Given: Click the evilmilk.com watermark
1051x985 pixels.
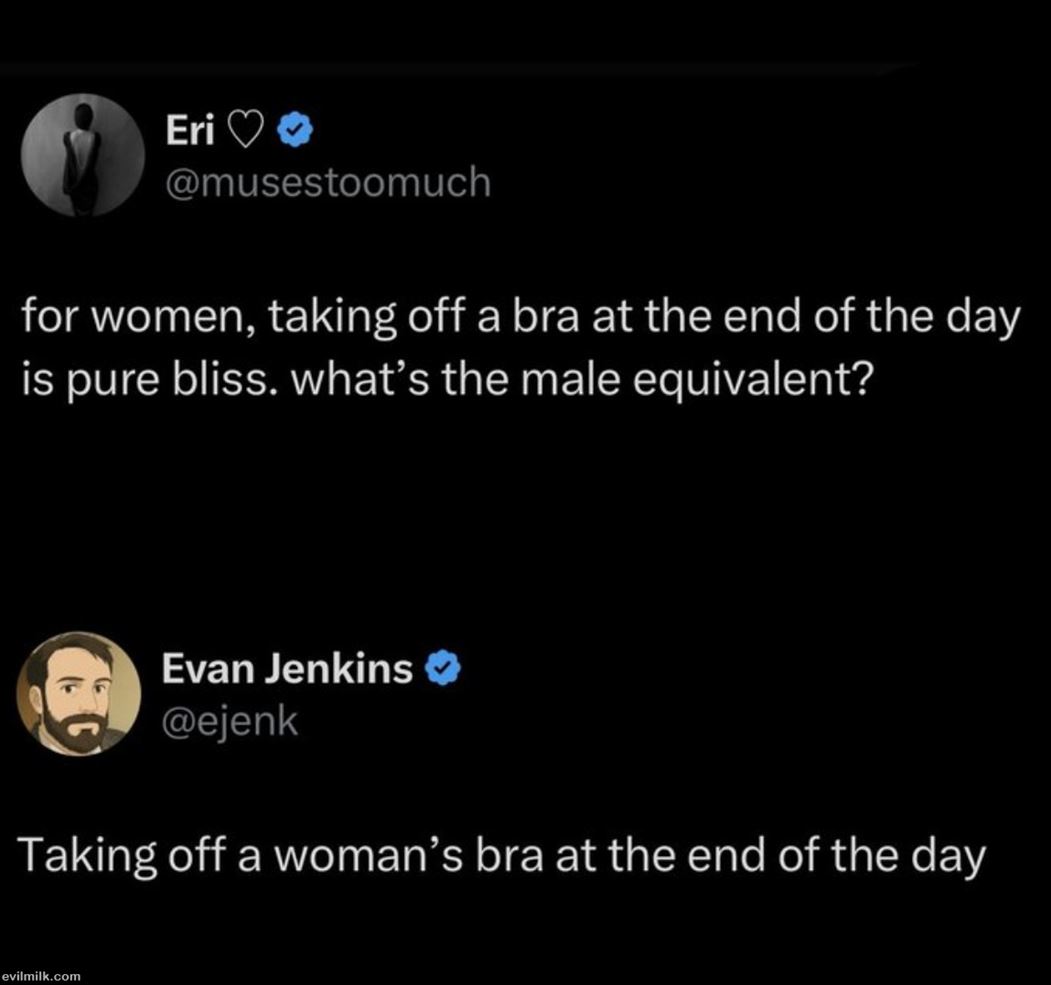Looking at the screenshot, I should 41,975.
